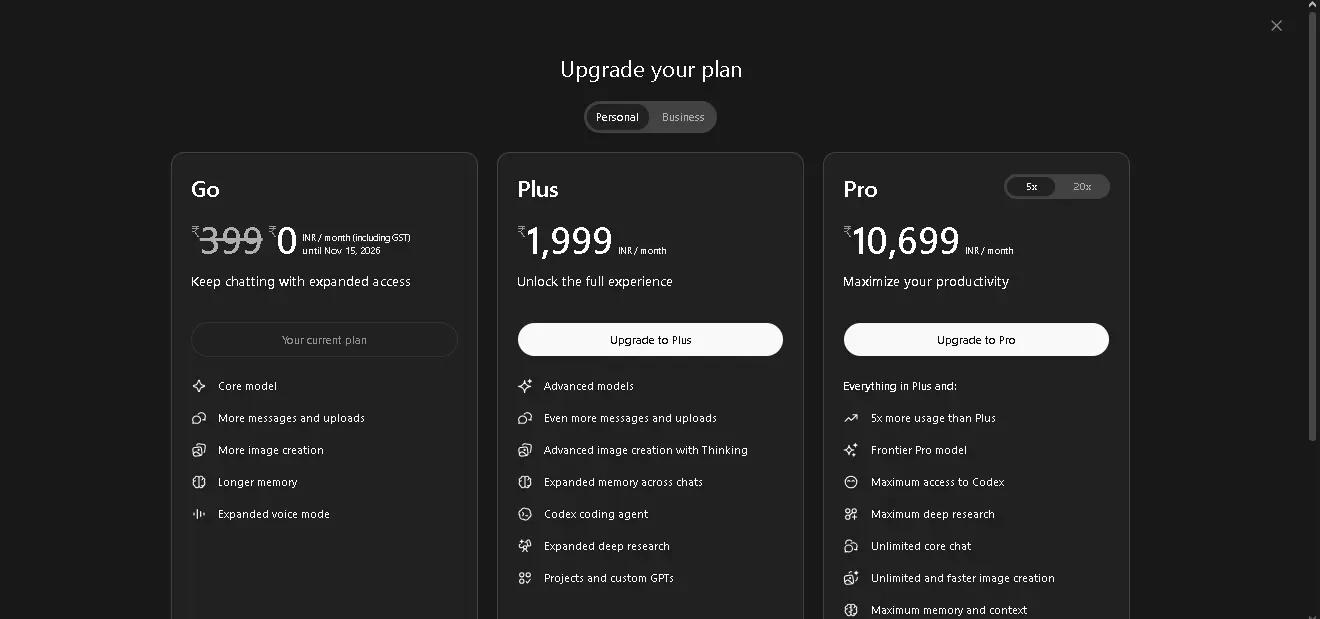
Task: Click the Your current plan button
Action: click(x=324, y=340)
